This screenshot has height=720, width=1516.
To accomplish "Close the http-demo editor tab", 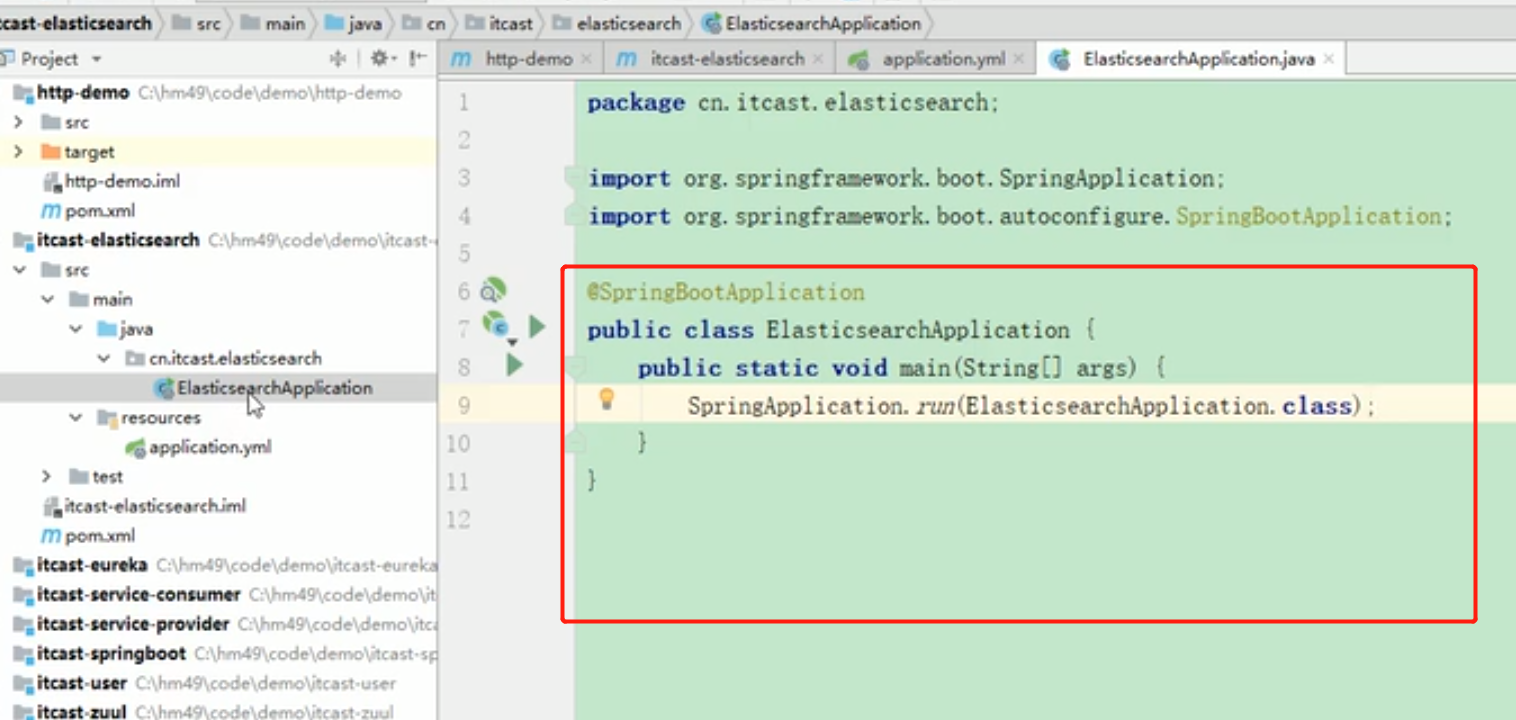I will click(x=586, y=59).
